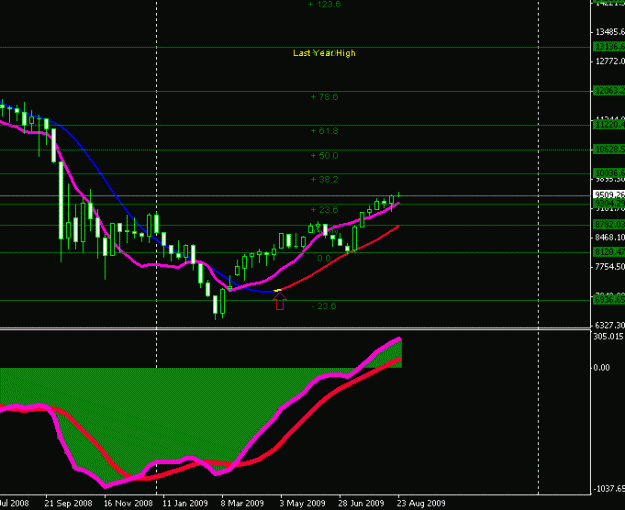Select the '- 23.6' Fibonacci label
Screen dimensions: 625x510
point(324,306)
